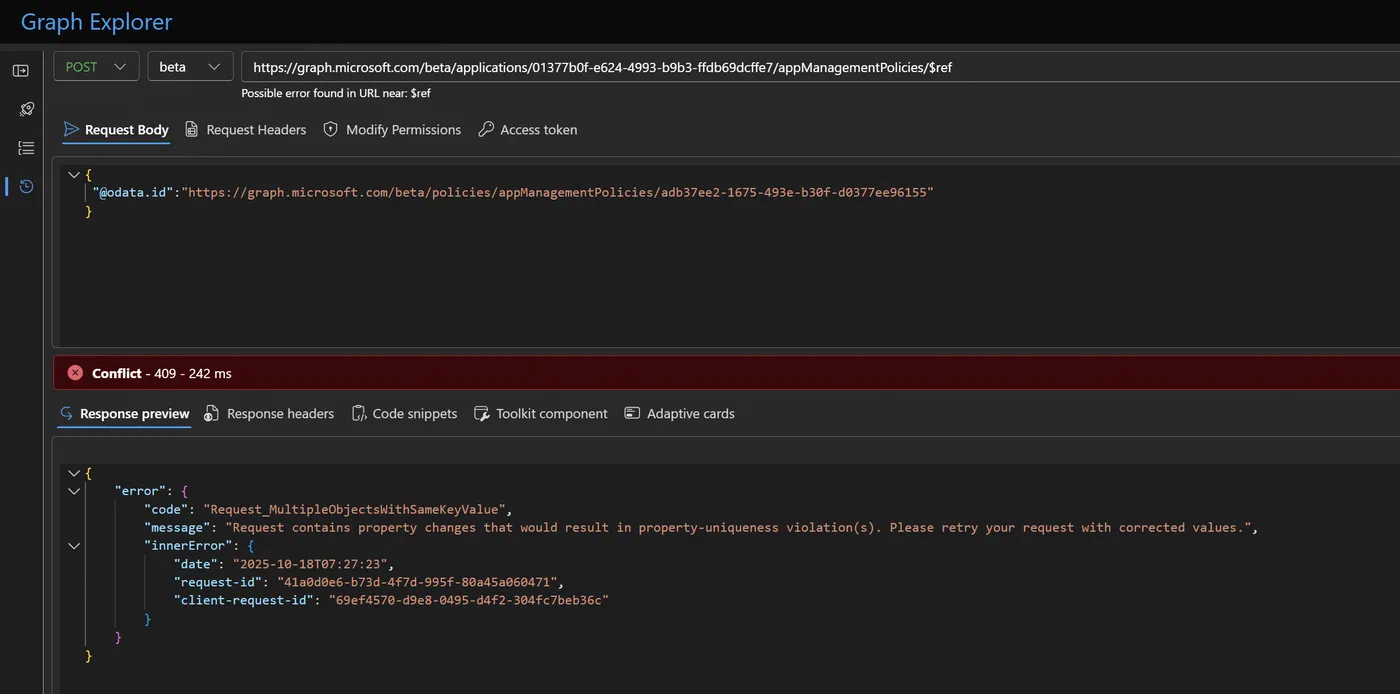Open the Toolkit component tab
This screenshot has width=1400, height=694.
[540, 414]
